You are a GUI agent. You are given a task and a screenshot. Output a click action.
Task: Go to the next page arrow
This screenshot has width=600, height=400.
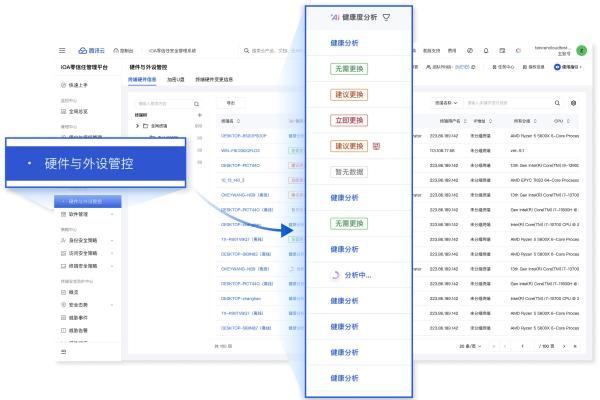564,346
